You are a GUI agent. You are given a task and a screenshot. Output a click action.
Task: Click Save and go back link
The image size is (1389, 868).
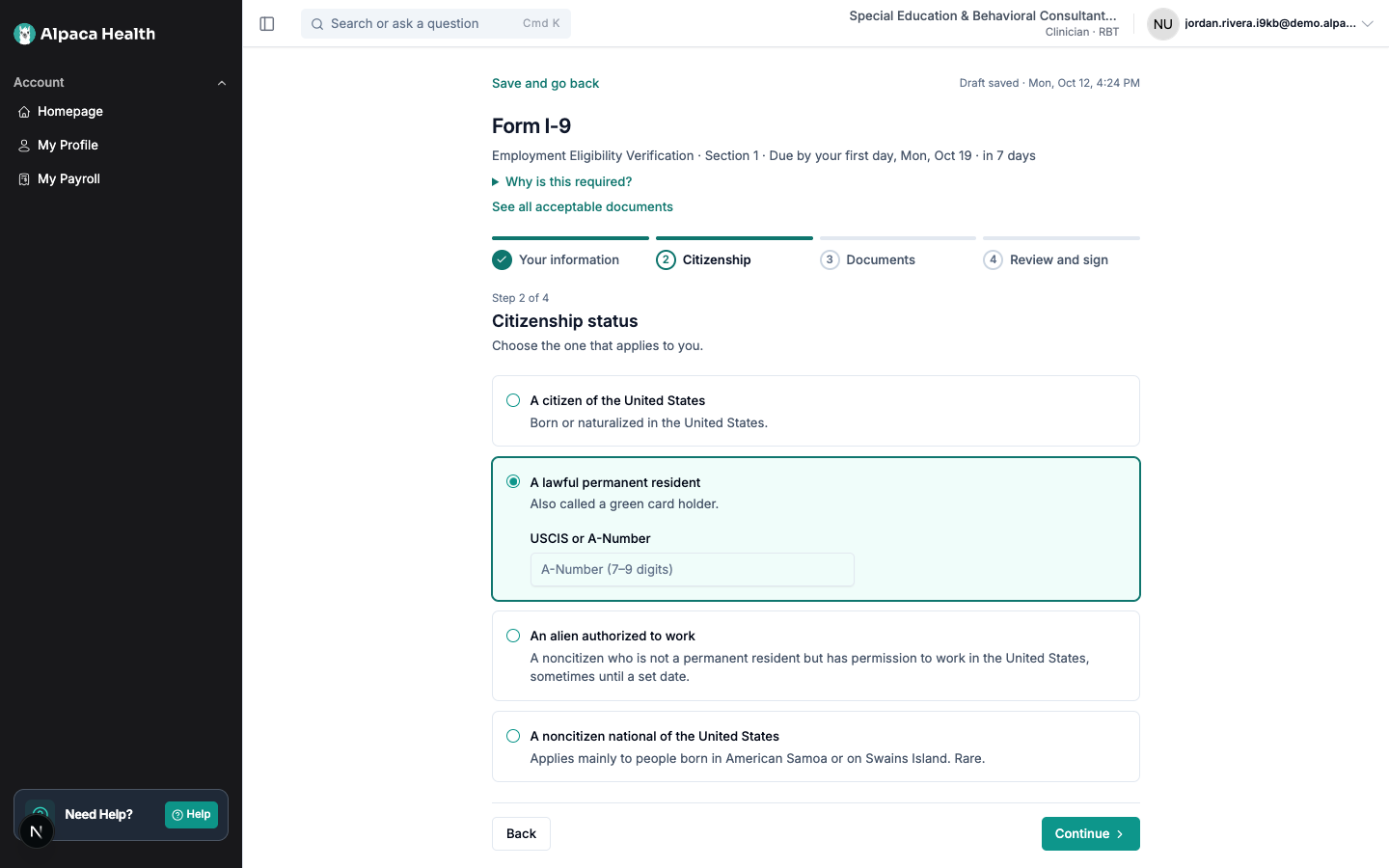coord(545,83)
